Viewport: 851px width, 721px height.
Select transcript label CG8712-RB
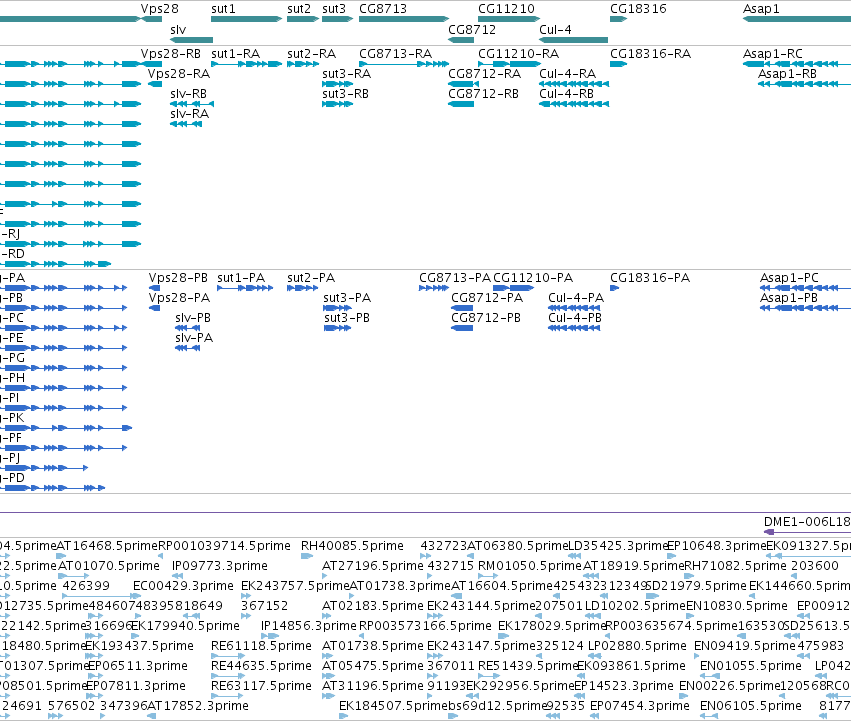(x=484, y=94)
